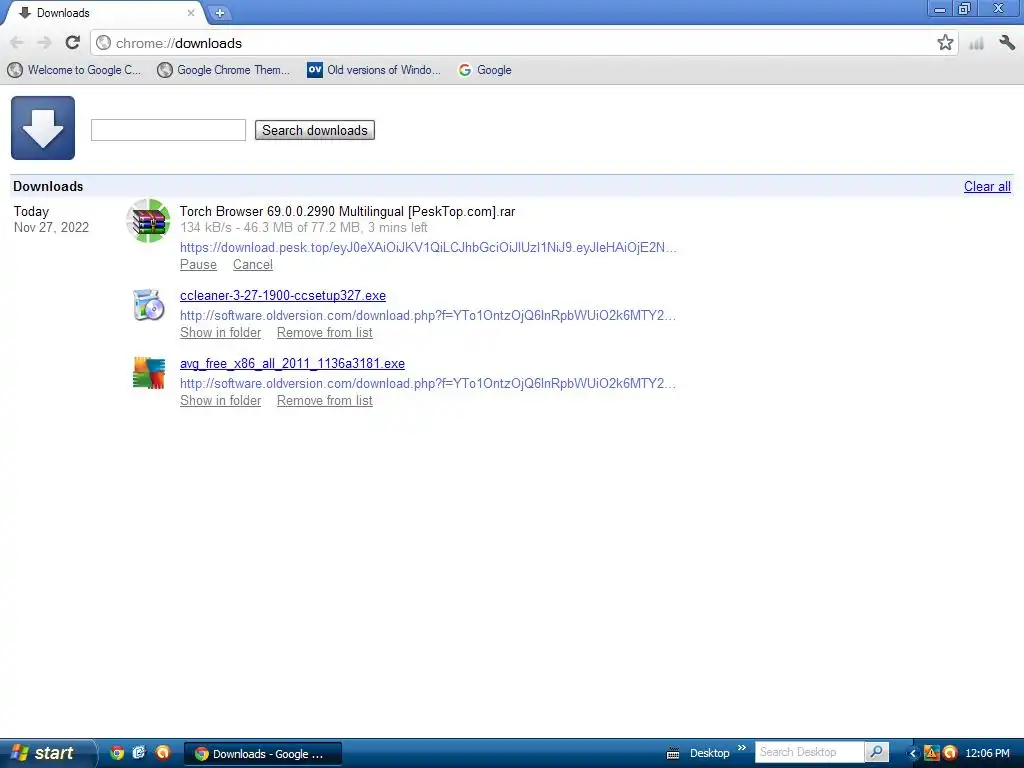The height and width of the screenshot is (768, 1024).
Task: Click the browser Back arrow
Action: click(x=17, y=43)
